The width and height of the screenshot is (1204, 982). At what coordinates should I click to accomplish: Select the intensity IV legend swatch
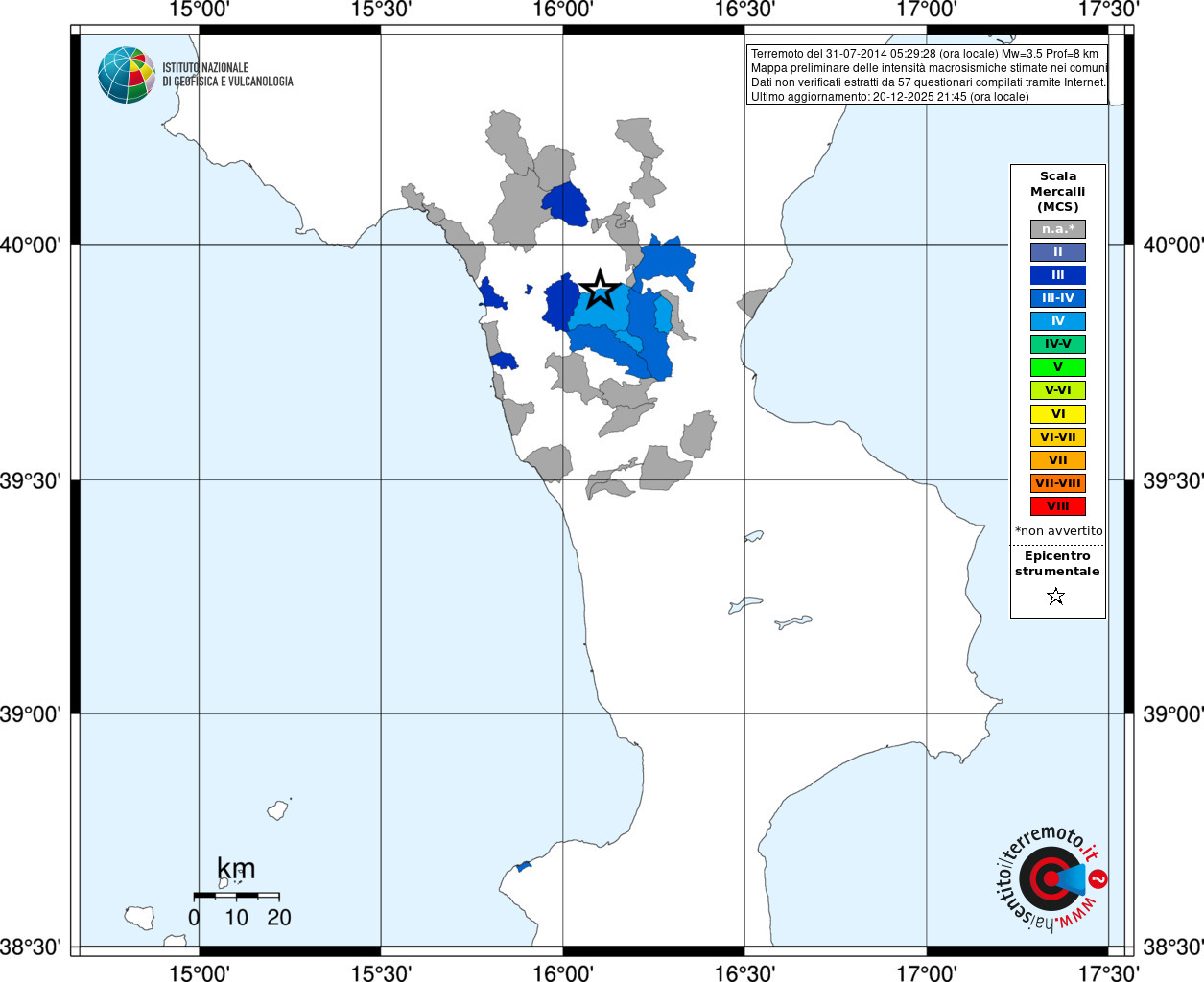1058,321
